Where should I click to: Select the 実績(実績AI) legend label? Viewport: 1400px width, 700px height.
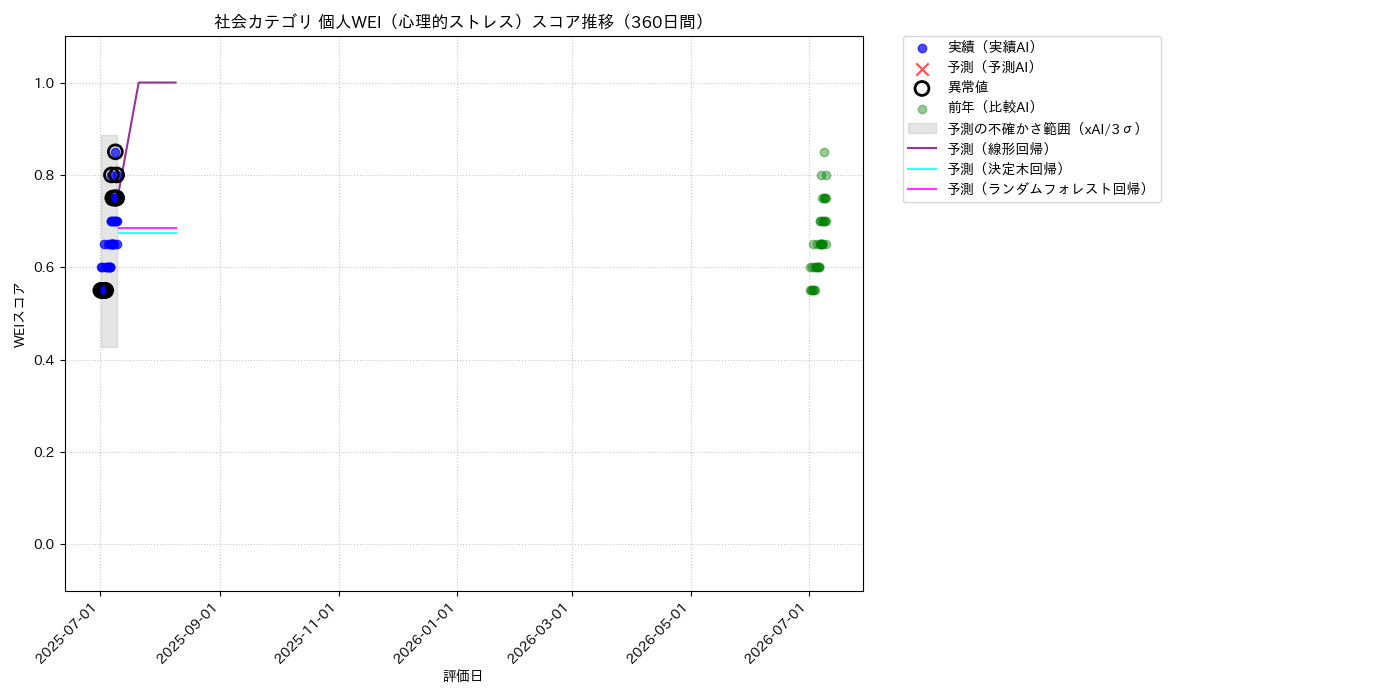click(995, 47)
